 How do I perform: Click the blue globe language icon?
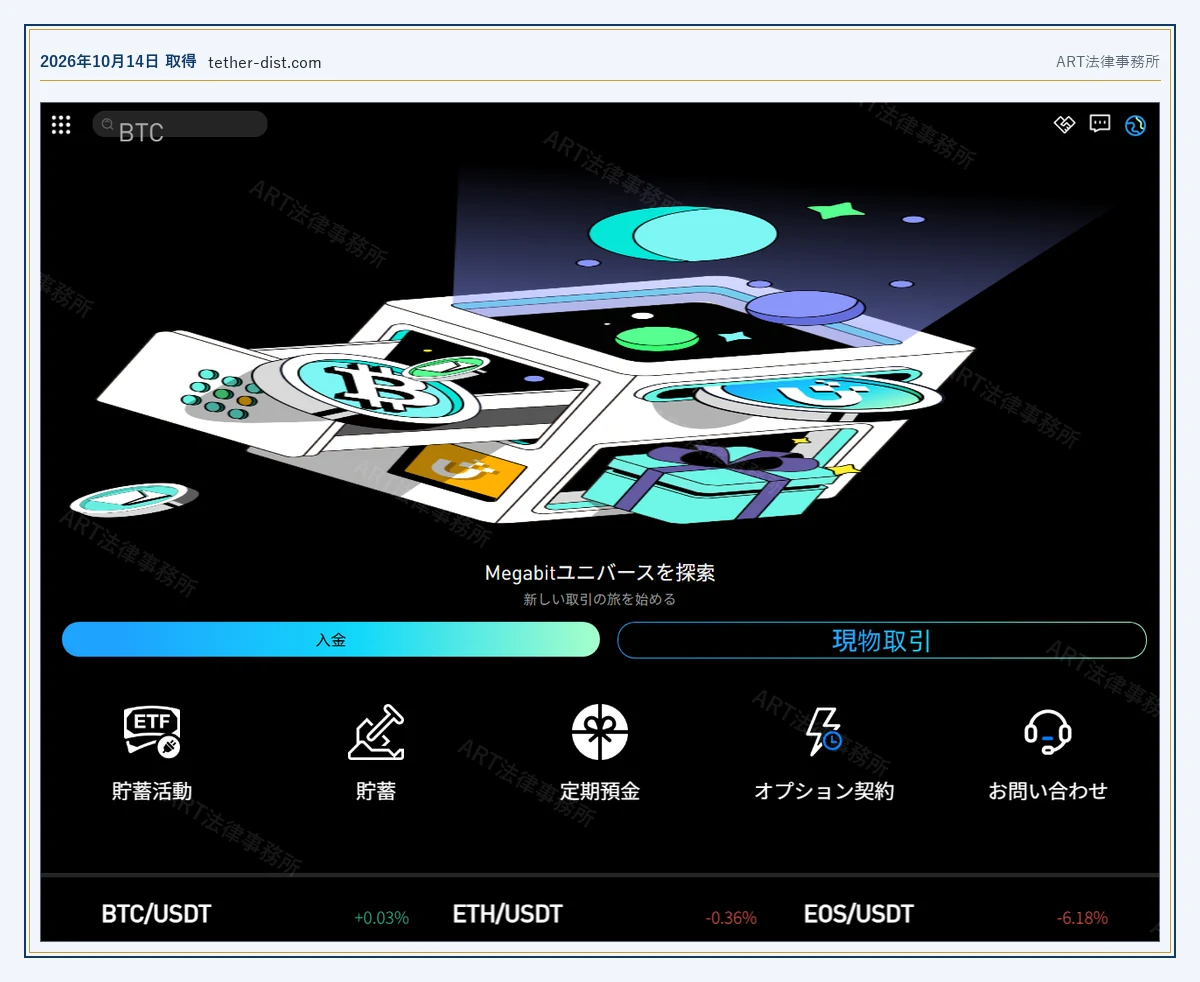point(1135,125)
